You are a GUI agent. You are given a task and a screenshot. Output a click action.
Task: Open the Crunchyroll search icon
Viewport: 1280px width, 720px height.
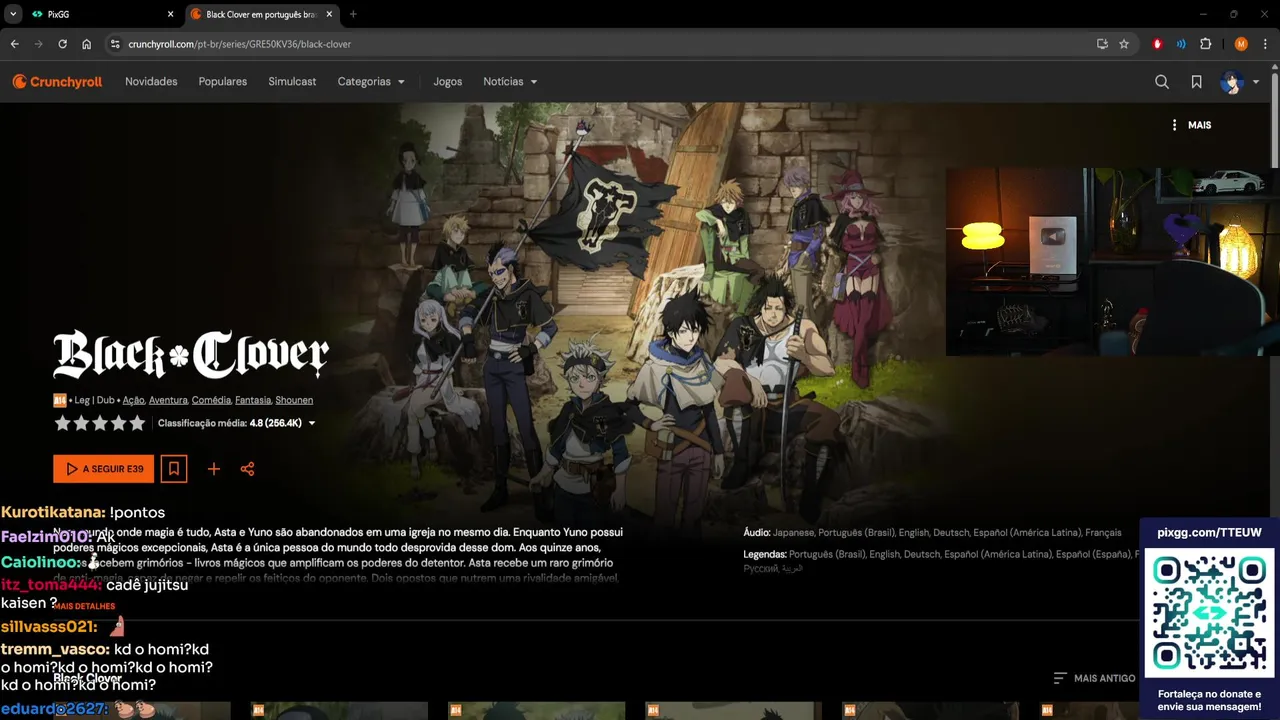click(x=1162, y=82)
